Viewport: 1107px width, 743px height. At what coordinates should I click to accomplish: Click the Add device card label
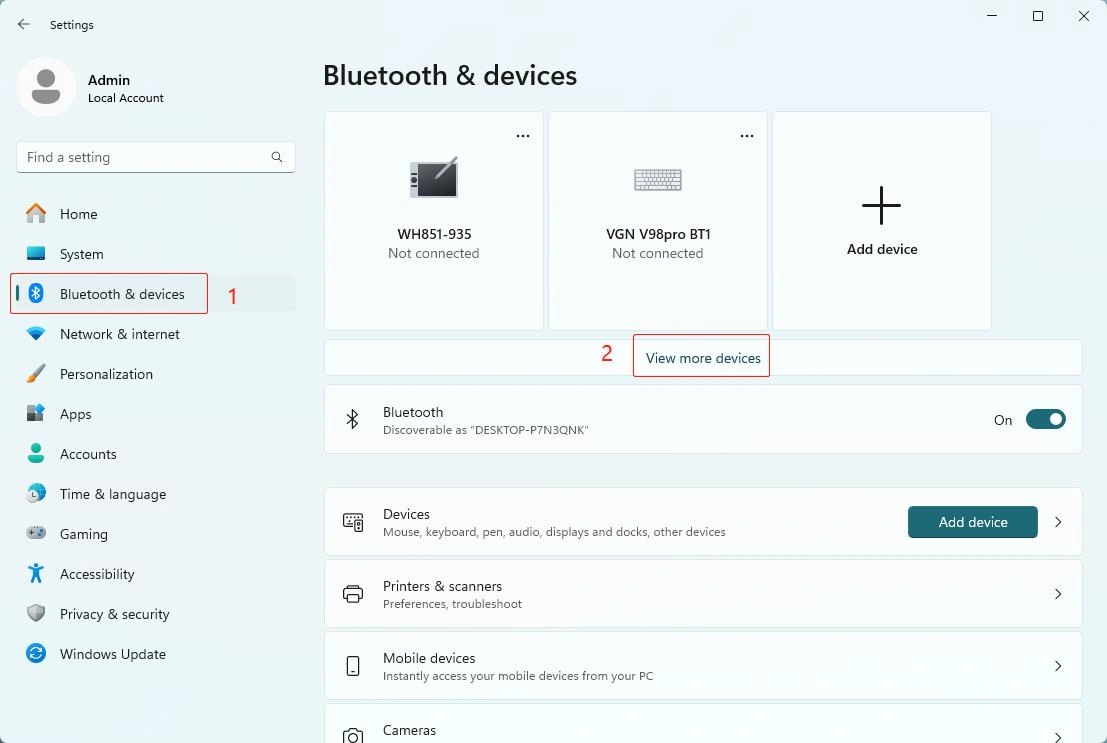coord(882,249)
